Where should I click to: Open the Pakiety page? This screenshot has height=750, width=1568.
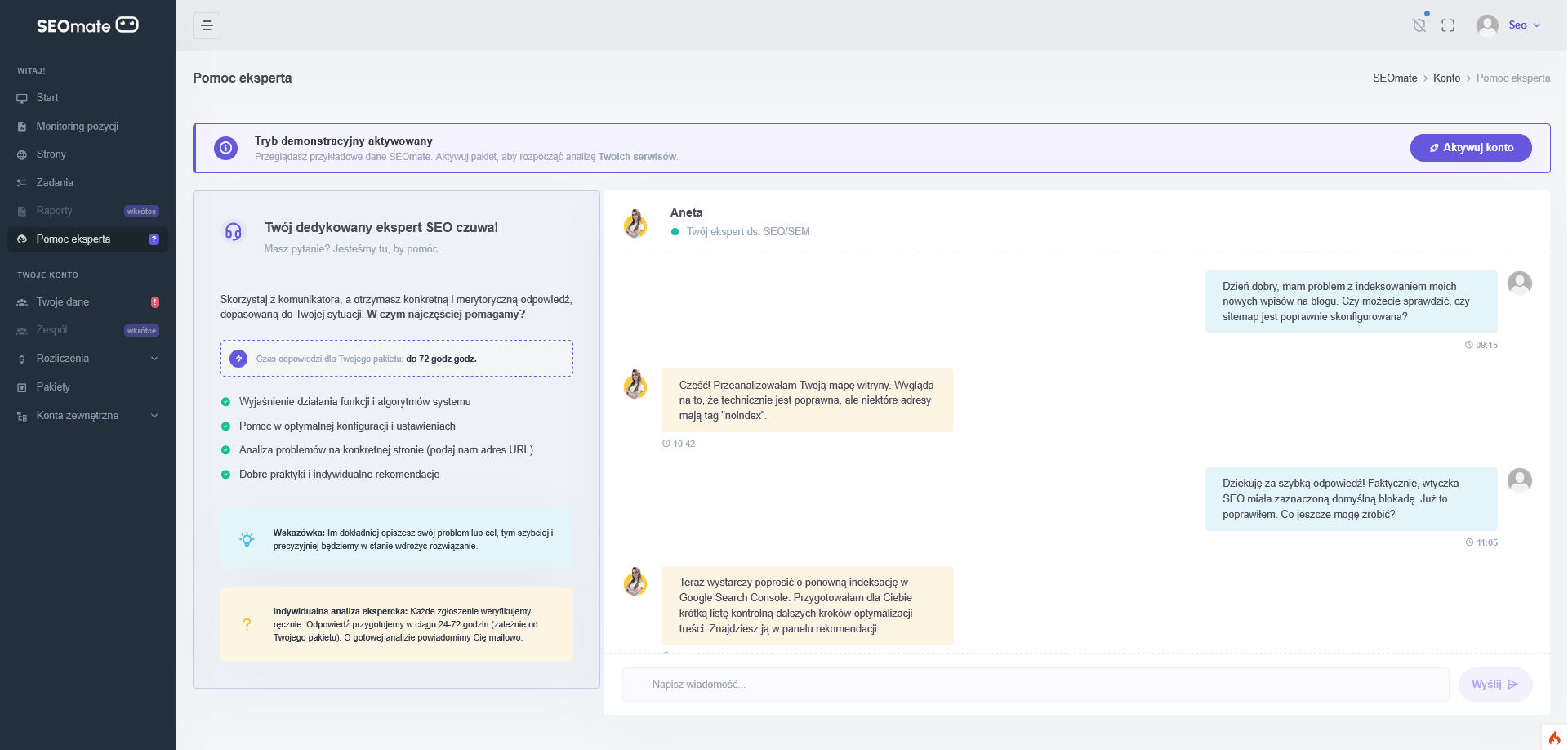(53, 387)
